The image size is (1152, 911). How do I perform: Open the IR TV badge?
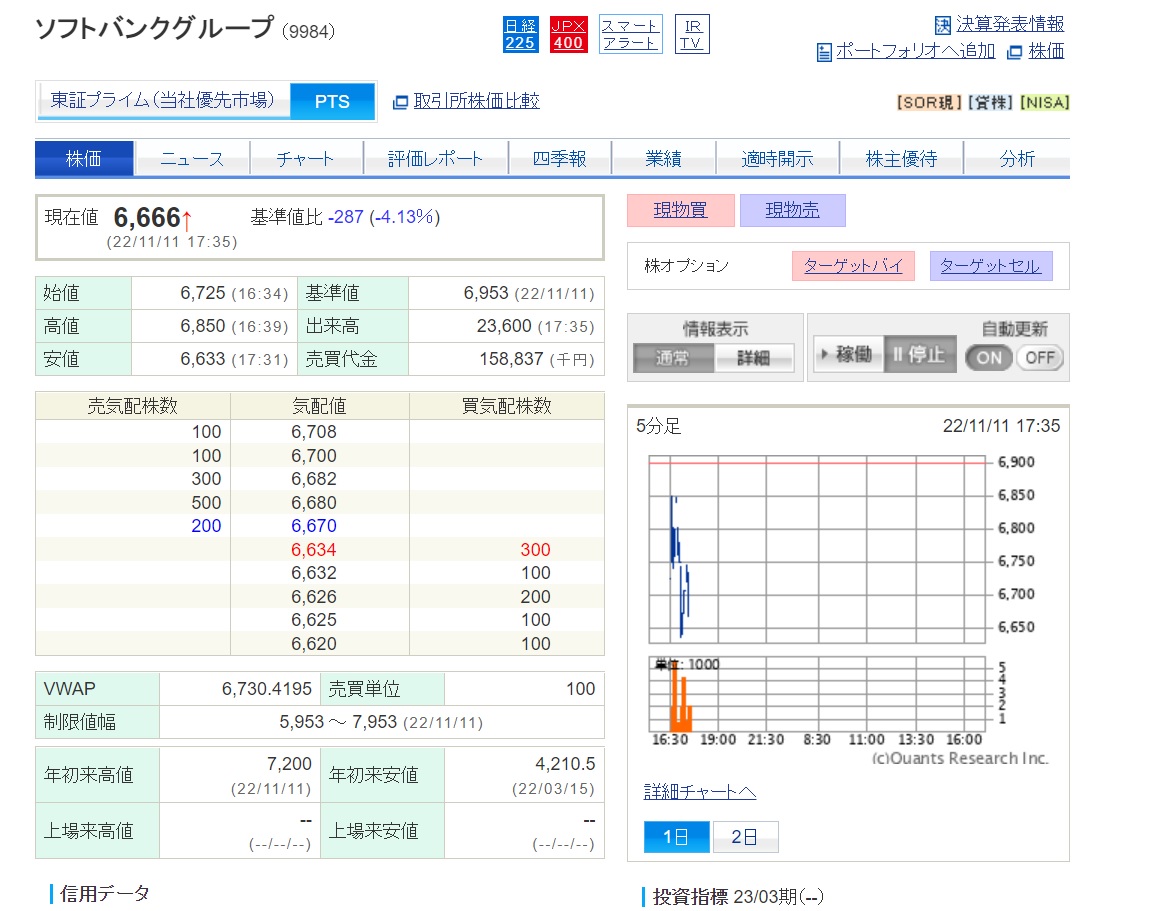point(692,35)
